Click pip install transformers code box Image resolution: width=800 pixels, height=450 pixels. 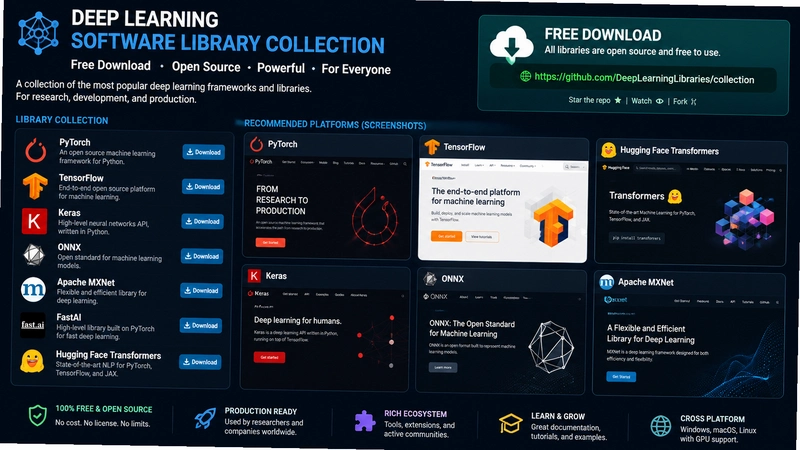click(x=636, y=238)
